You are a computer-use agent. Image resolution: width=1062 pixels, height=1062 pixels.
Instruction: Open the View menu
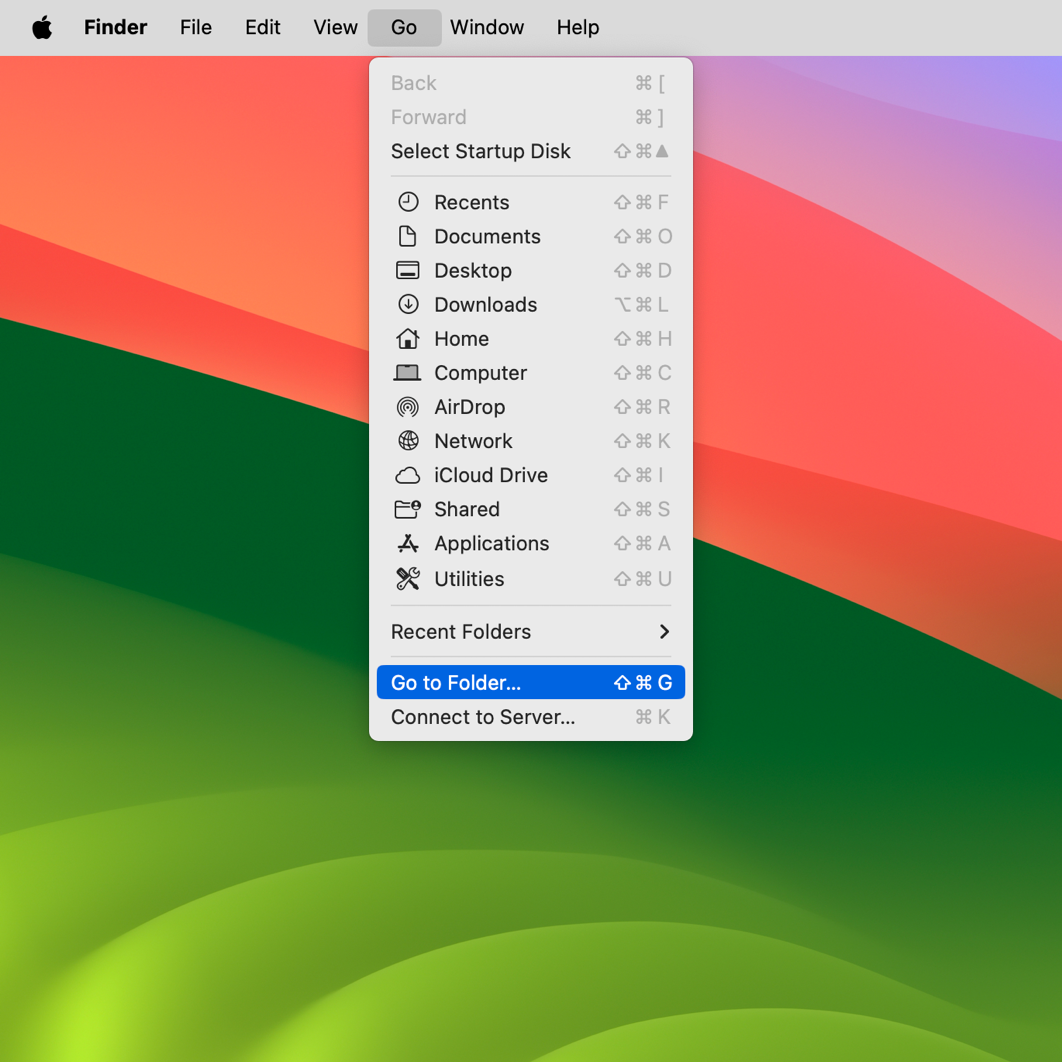click(x=335, y=27)
